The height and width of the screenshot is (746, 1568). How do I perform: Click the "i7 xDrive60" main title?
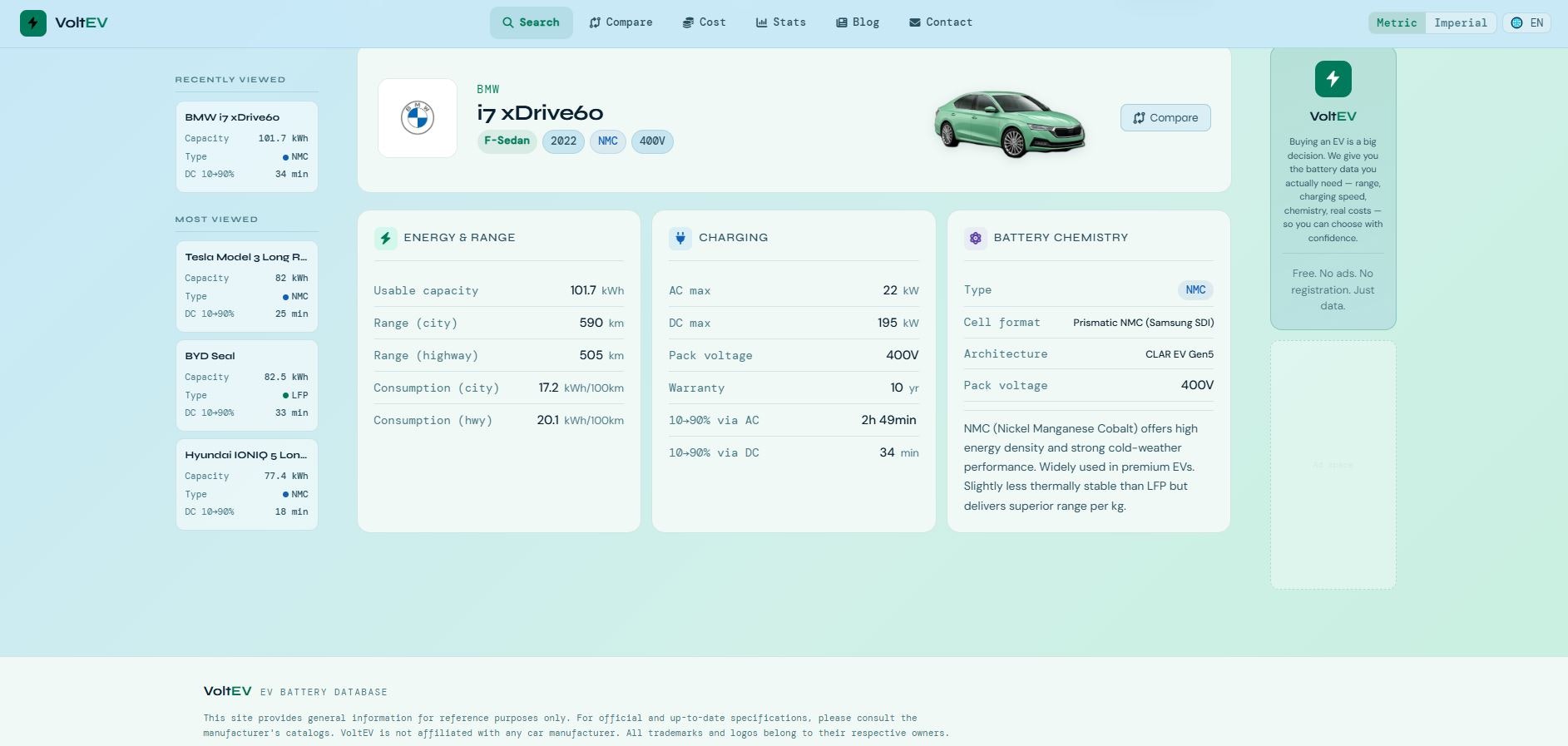[540, 113]
